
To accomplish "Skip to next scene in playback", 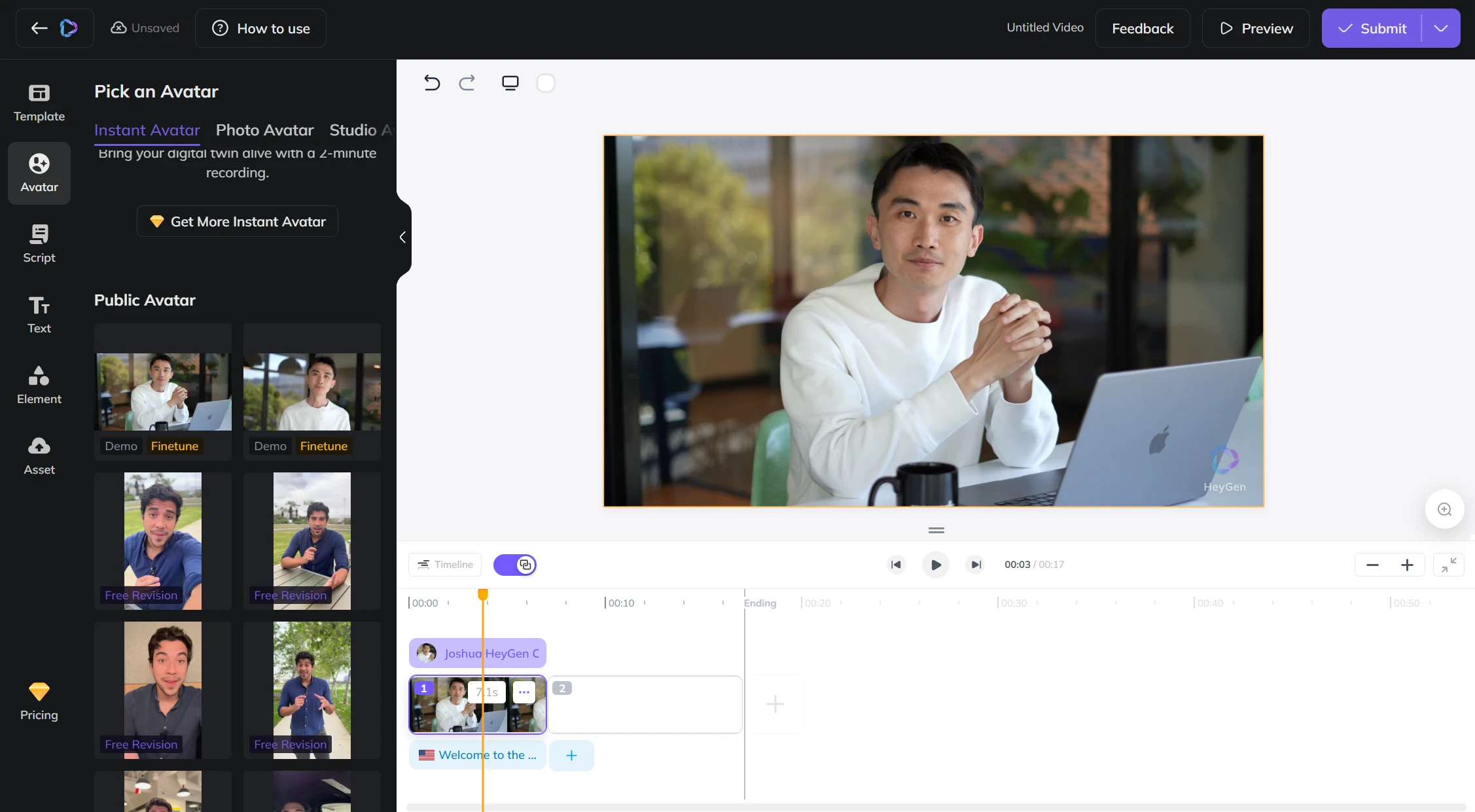I will [x=975, y=565].
